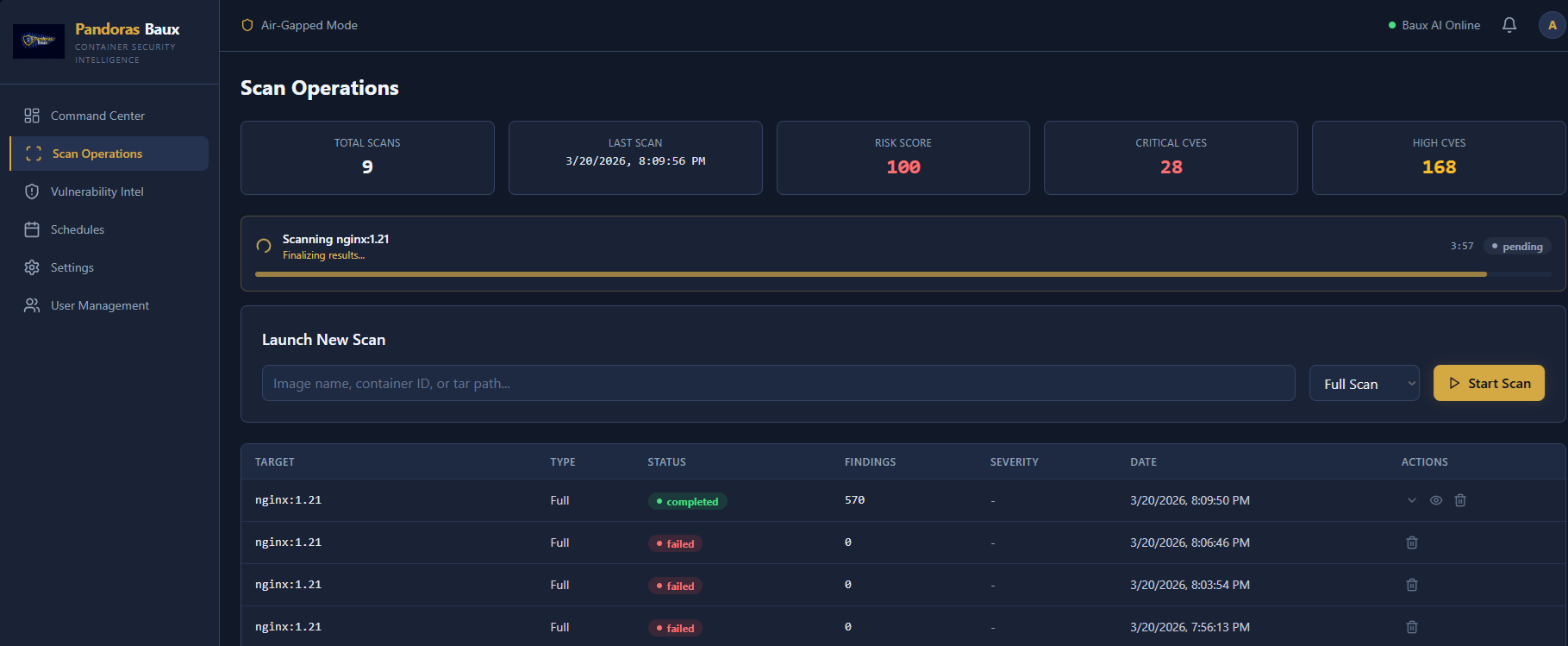The image size is (1568, 646).
Task: Sort by the STATUS column header
Action: pyautogui.click(x=667, y=462)
